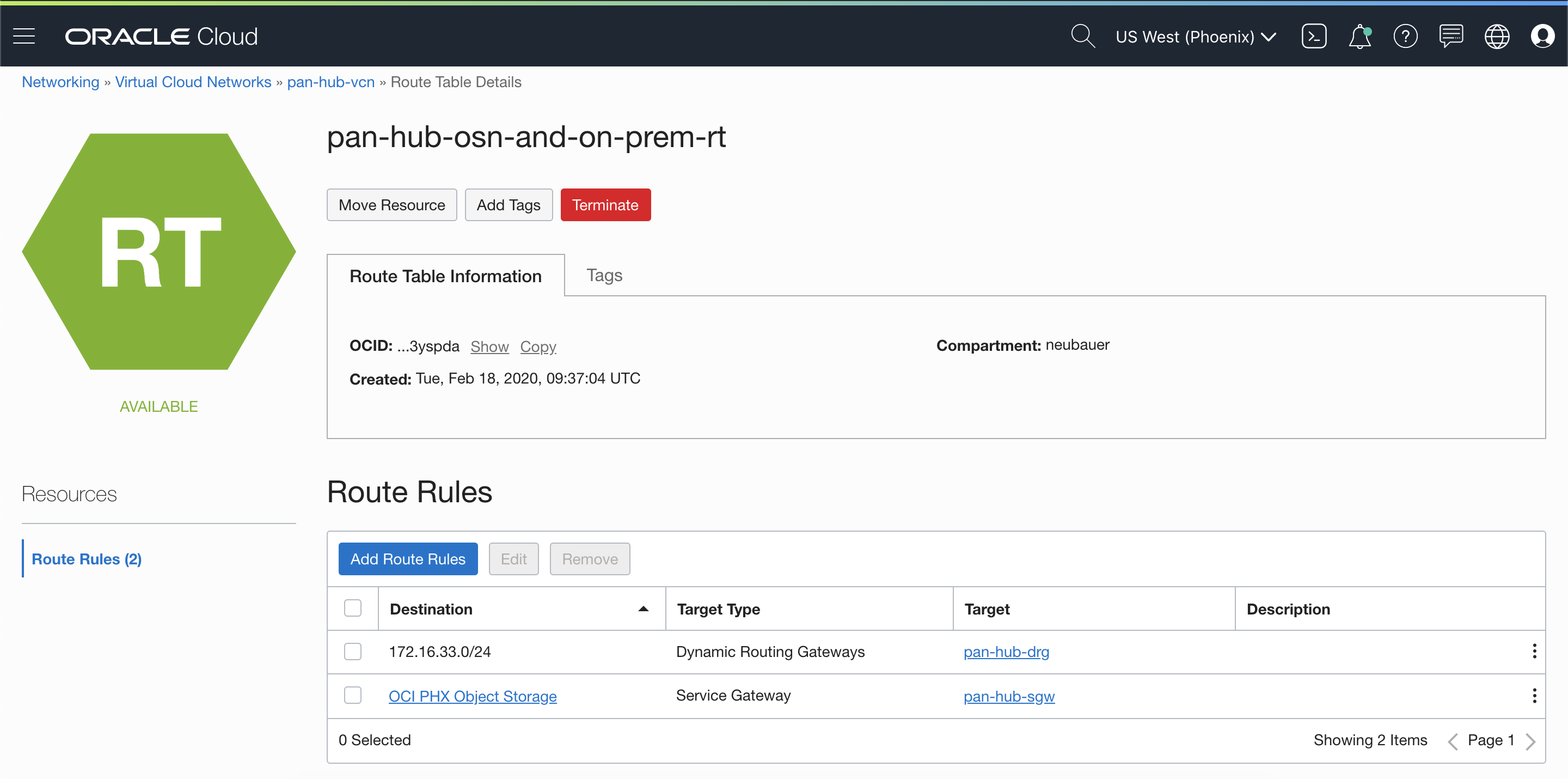Open the Cloud Shell terminal icon
1568x779 pixels.
coord(1314,36)
